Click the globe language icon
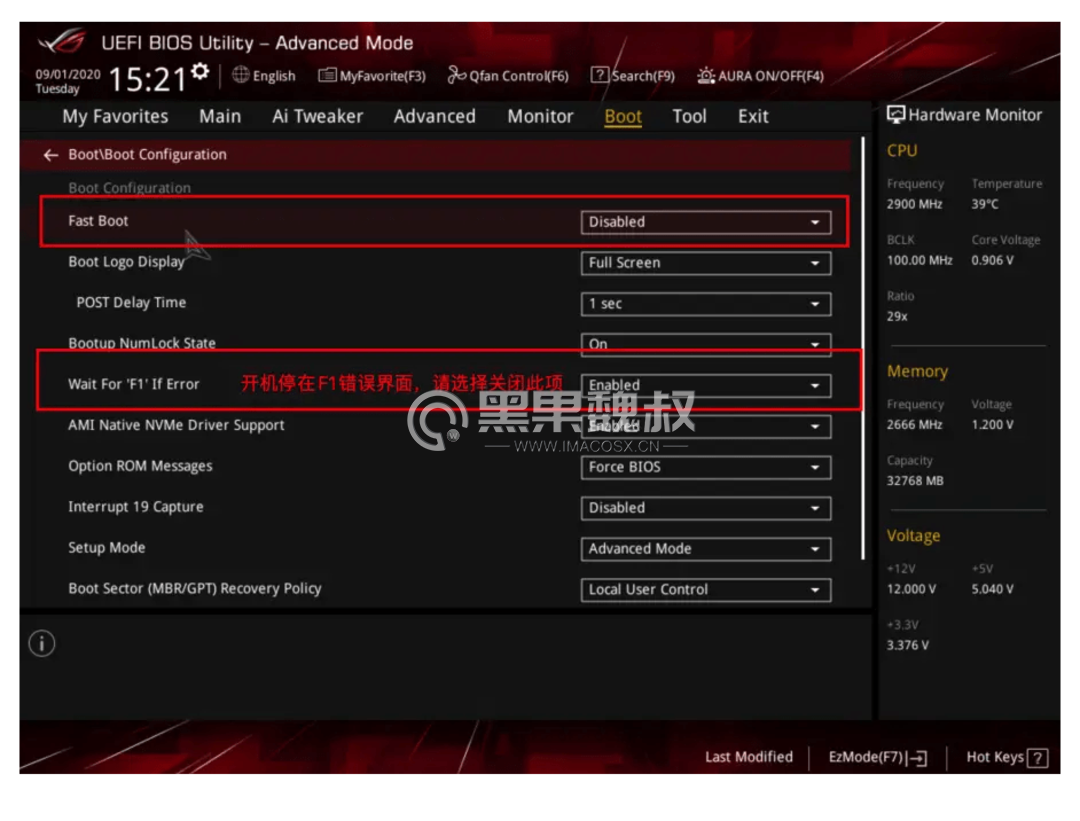 (240, 75)
